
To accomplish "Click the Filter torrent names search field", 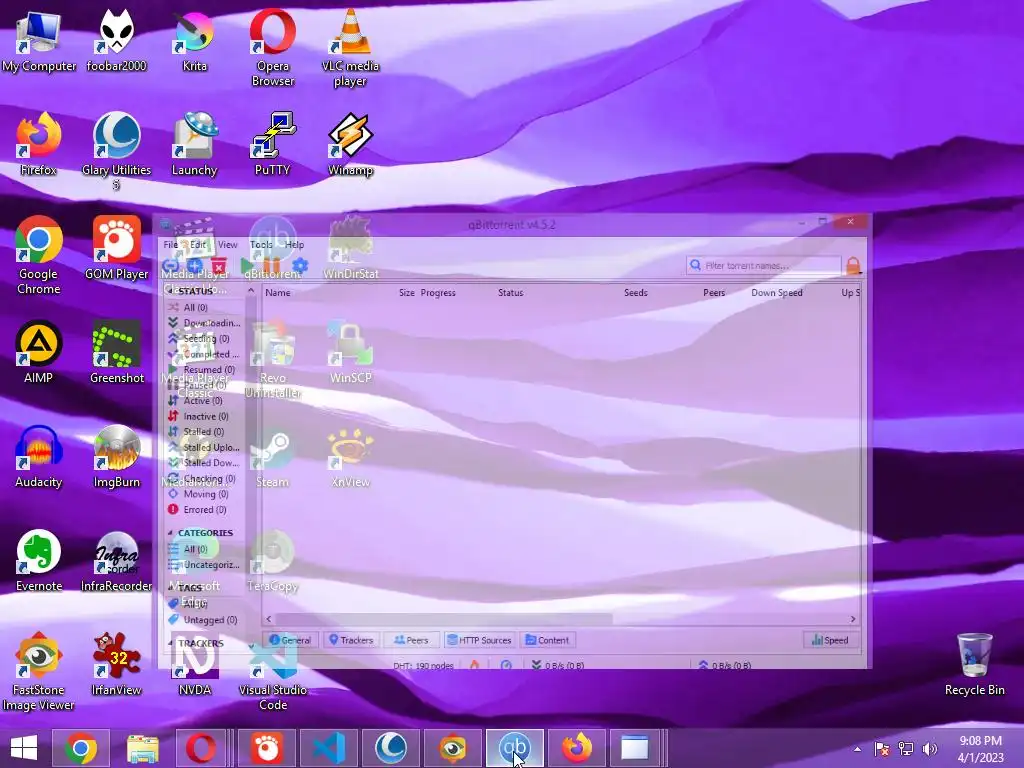I will [x=763, y=265].
